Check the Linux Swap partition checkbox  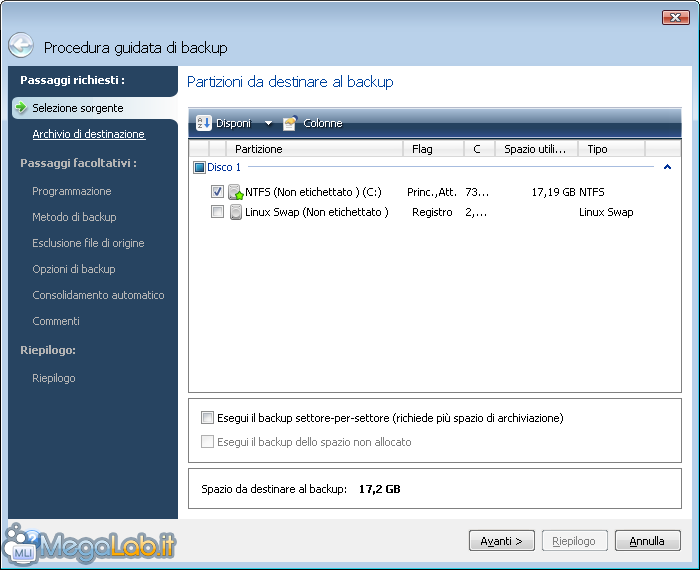pos(217,212)
